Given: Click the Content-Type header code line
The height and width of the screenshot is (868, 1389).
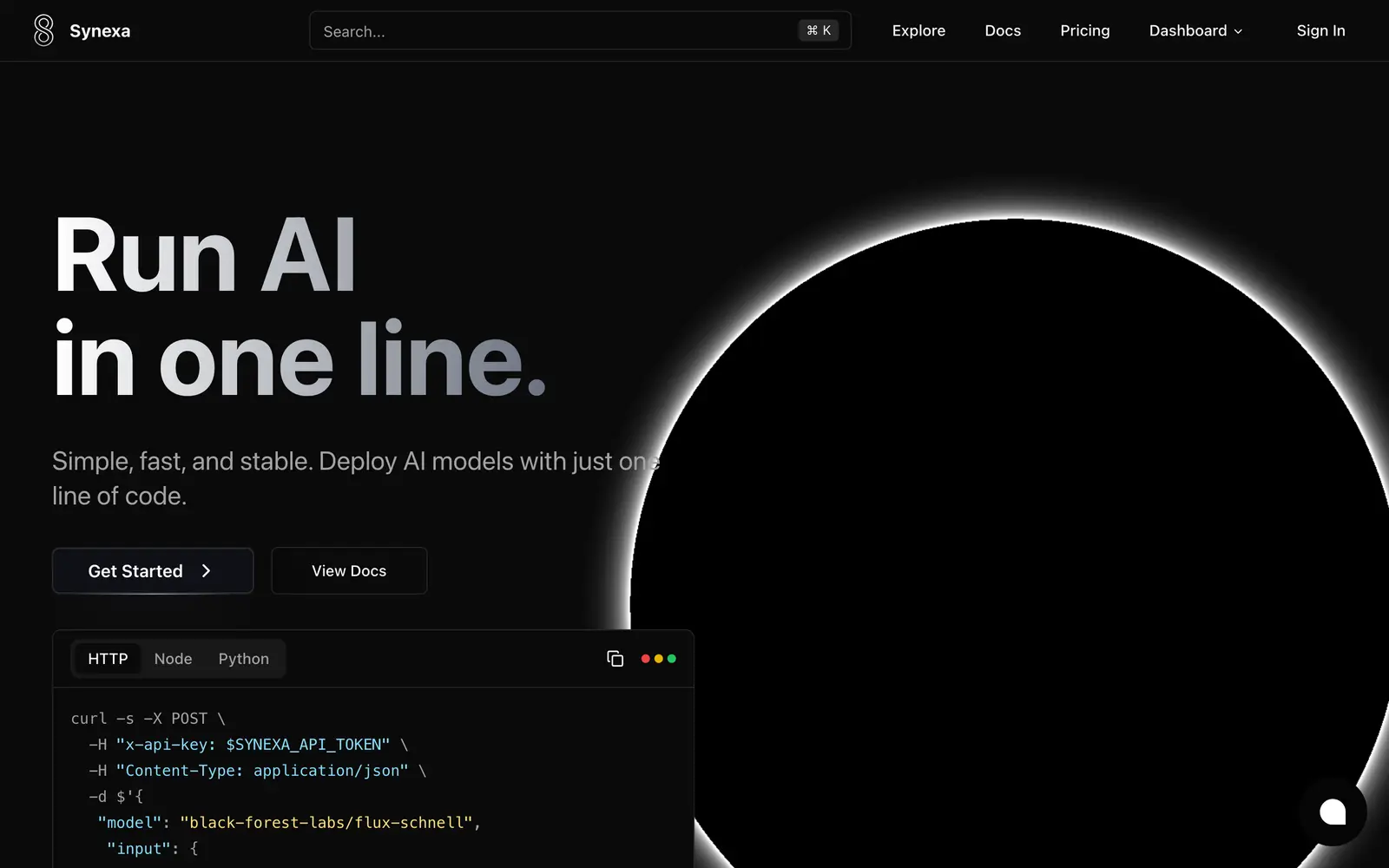Looking at the screenshot, I should (x=257, y=771).
